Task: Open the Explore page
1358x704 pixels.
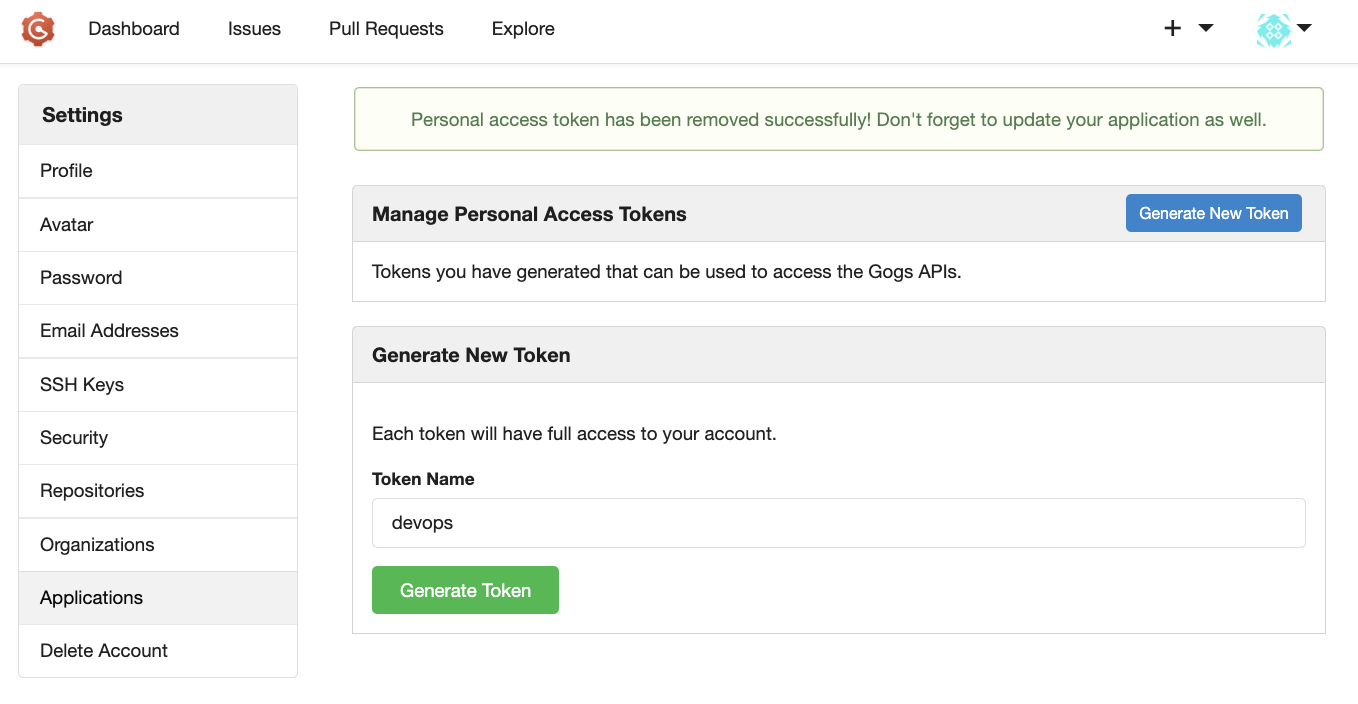Action: coord(523,29)
